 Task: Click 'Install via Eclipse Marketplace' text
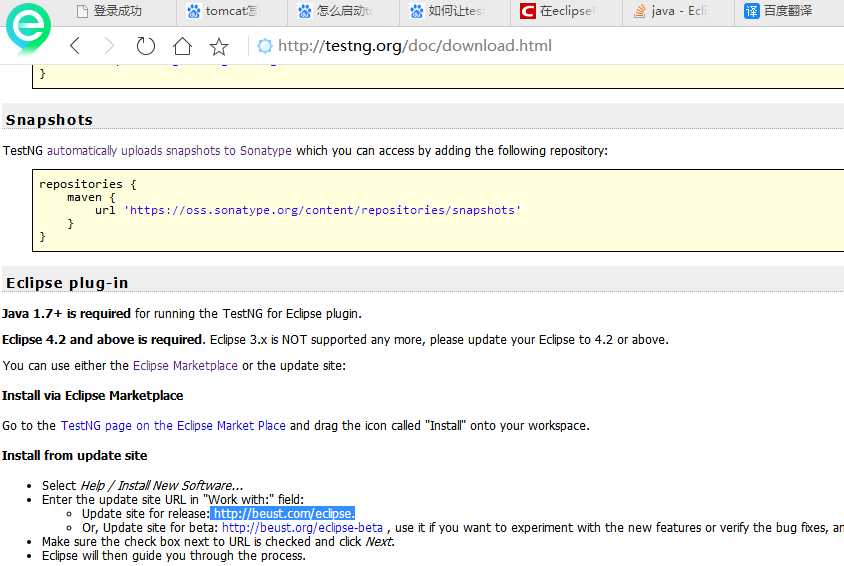click(93, 396)
